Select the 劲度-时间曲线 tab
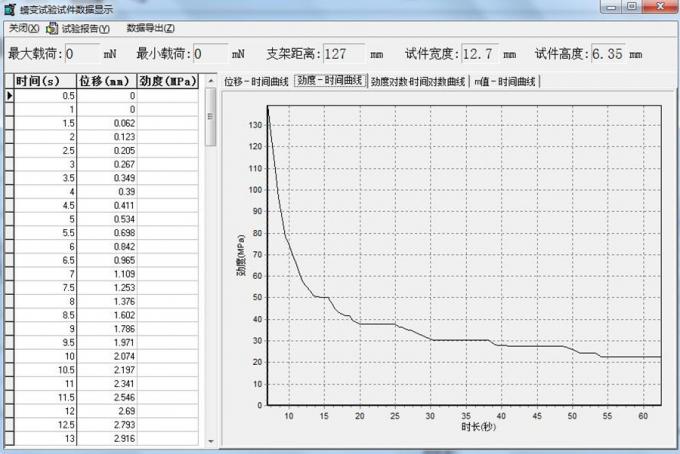Image resolution: width=680 pixels, height=454 pixels. (x=329, y=81)
